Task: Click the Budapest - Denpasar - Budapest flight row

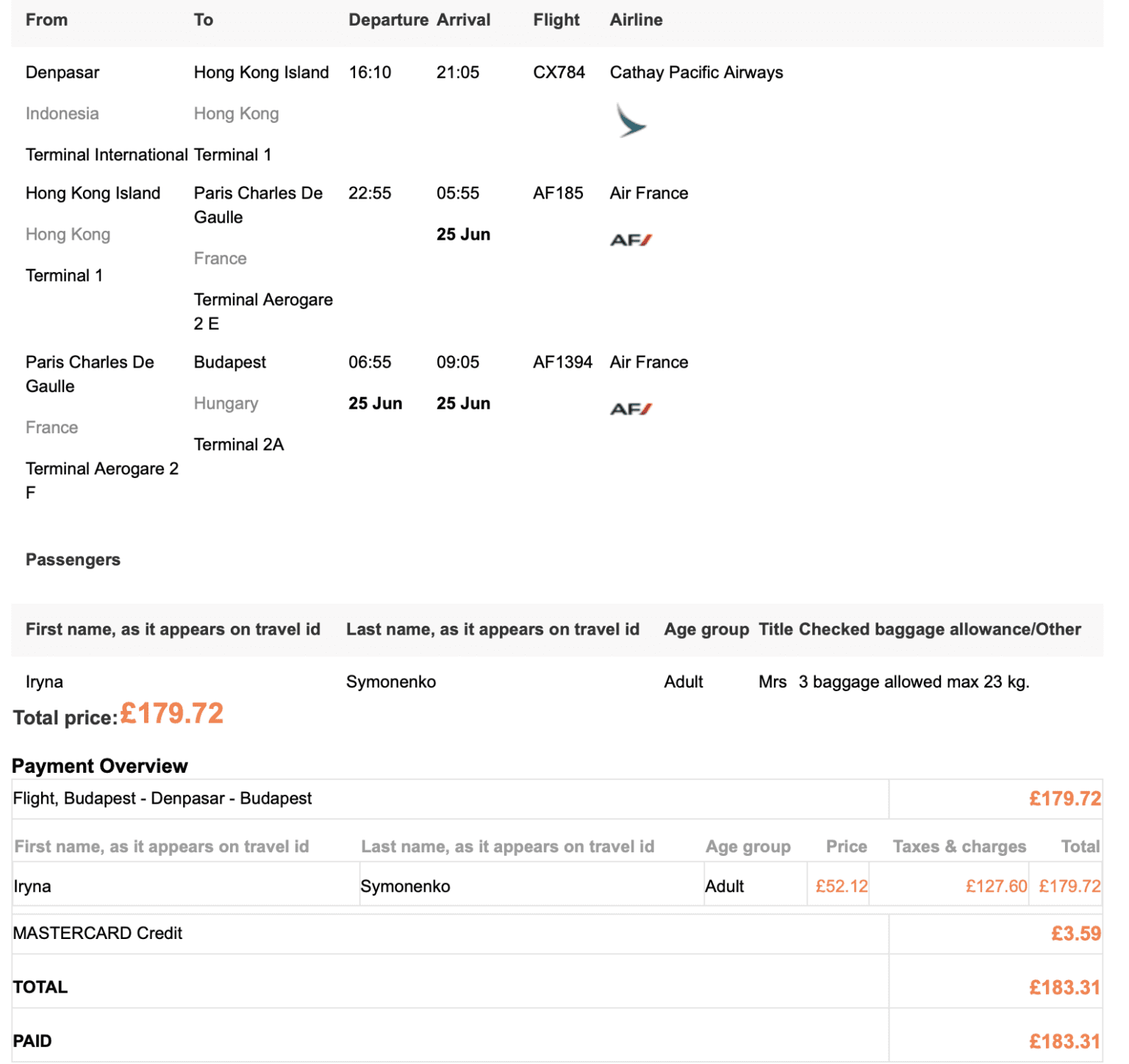Action: point(161,798)
